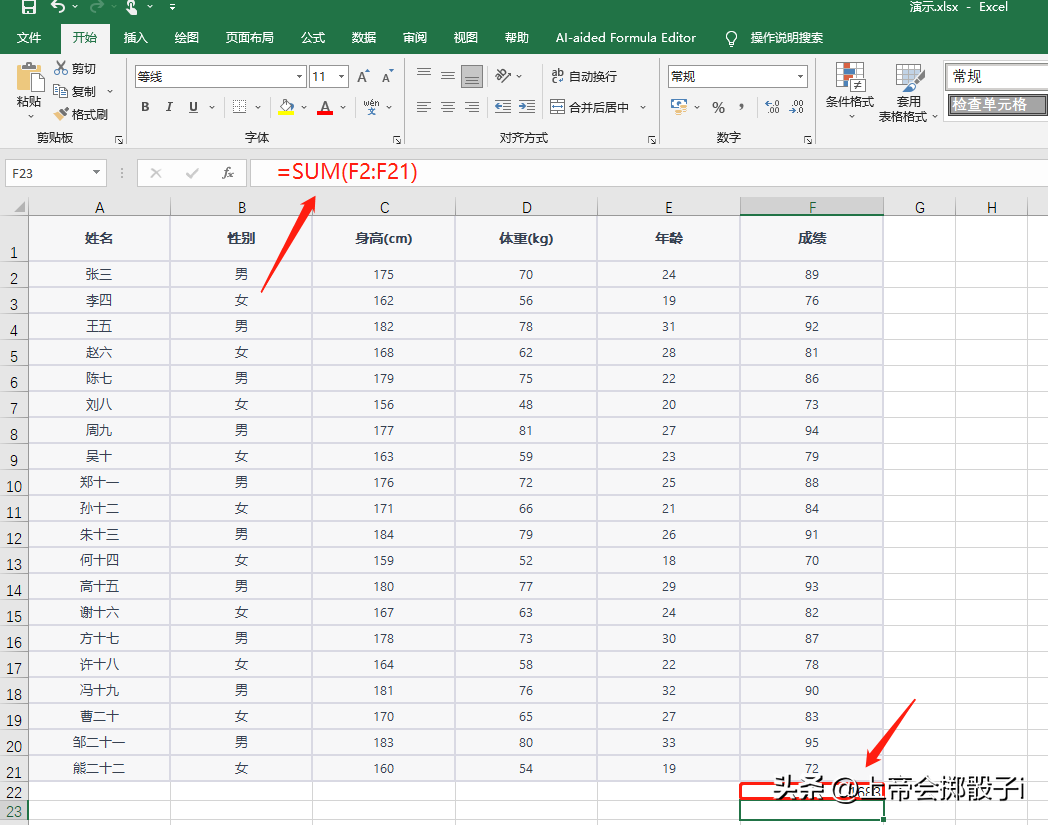Screen dimensions: 1048x825
Task: Click the Save icon in quick access toolbar
Action: (x=29, y=7)
